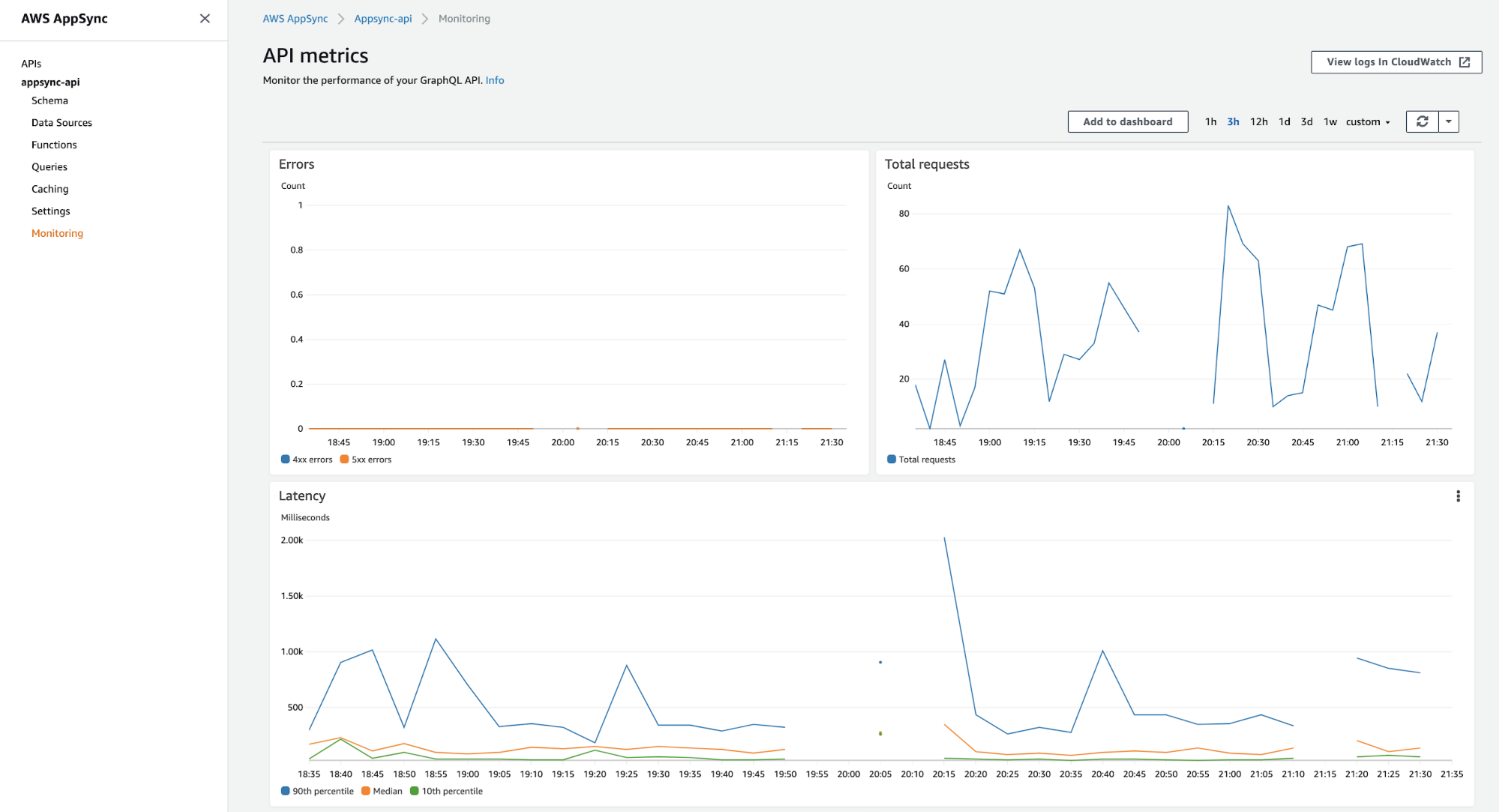Viewport: 1499px width, 812px height.
Task: Click the Monitoring breadcrumb text
Action: tap(464, 19)
